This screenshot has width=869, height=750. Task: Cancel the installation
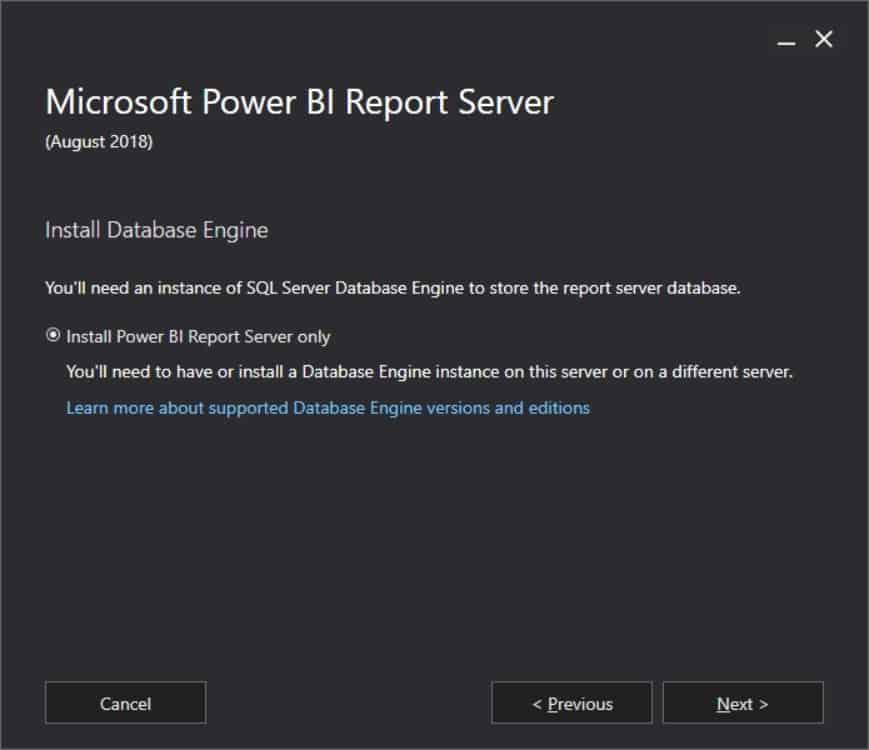125,703
